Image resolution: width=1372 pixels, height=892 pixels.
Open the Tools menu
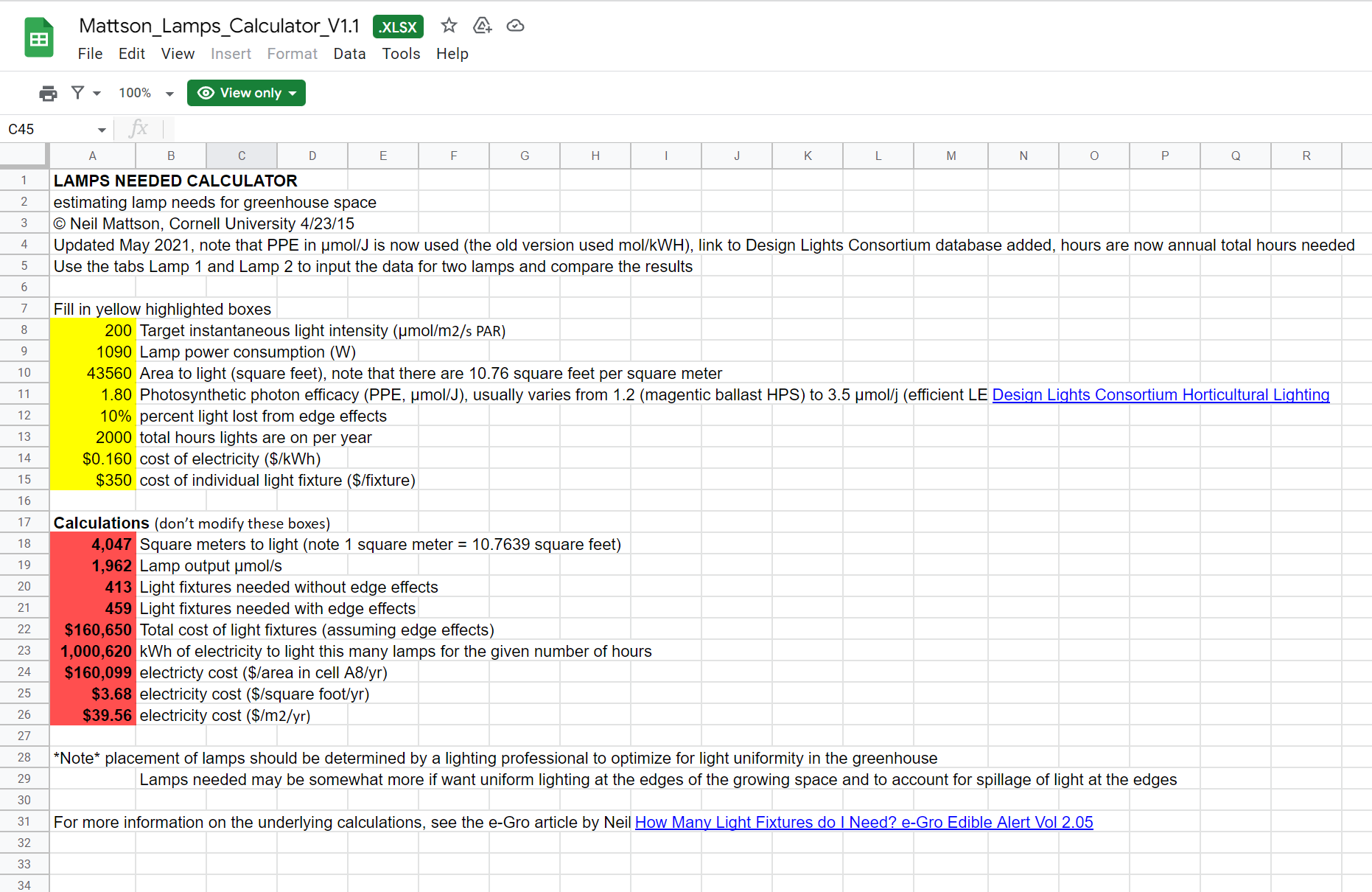point(401,54)
